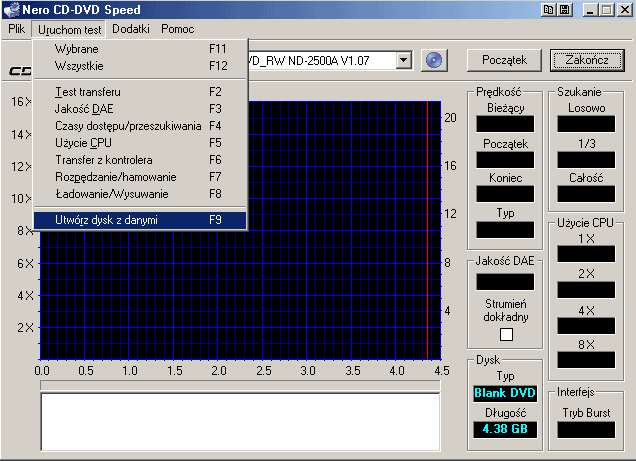Click the title bar floppy save icon
The height and width of the screenshot is (461, 636).
point(564,10)
